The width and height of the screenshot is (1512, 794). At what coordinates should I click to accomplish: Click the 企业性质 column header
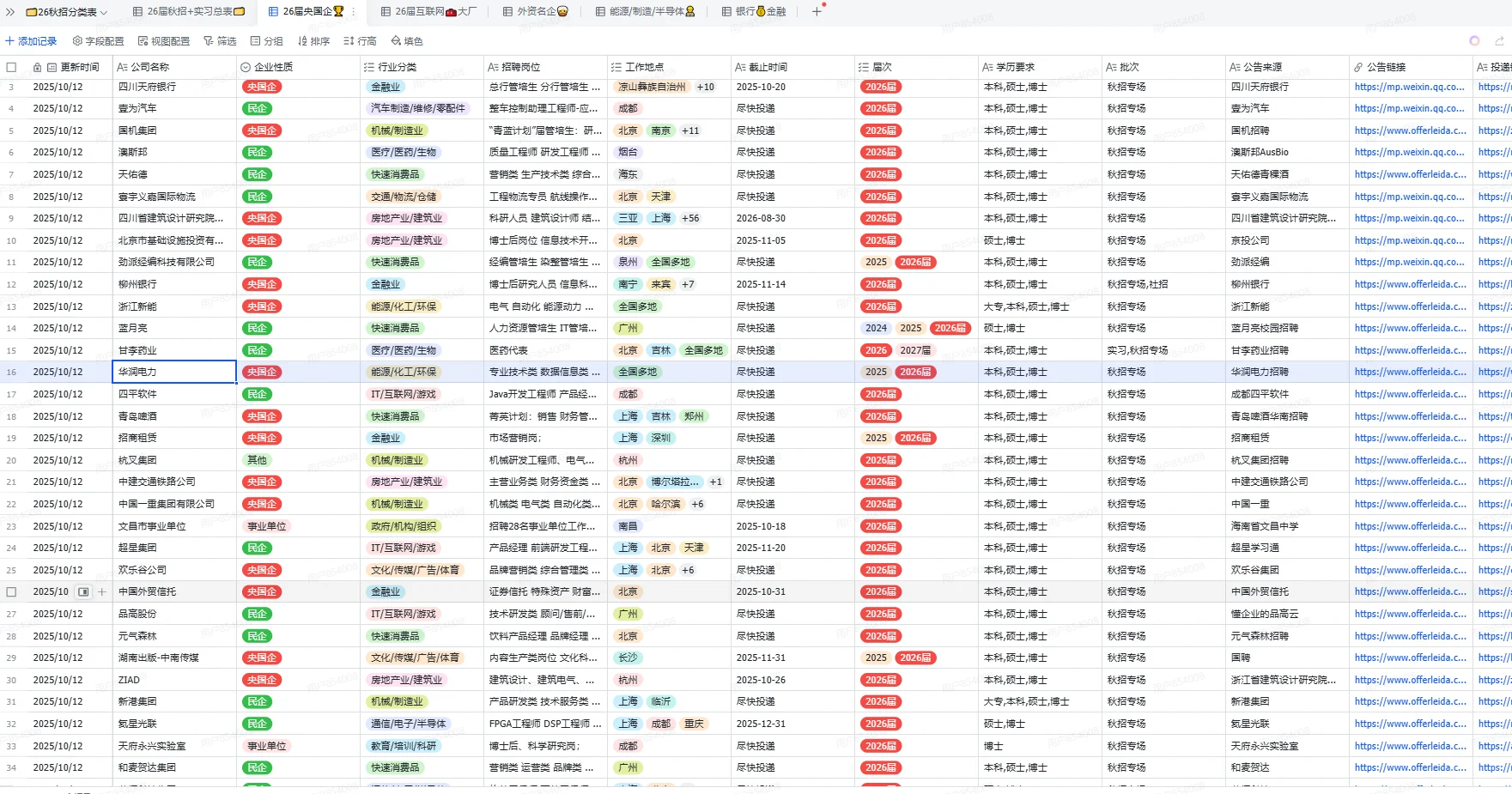click(x=299, y=67)
